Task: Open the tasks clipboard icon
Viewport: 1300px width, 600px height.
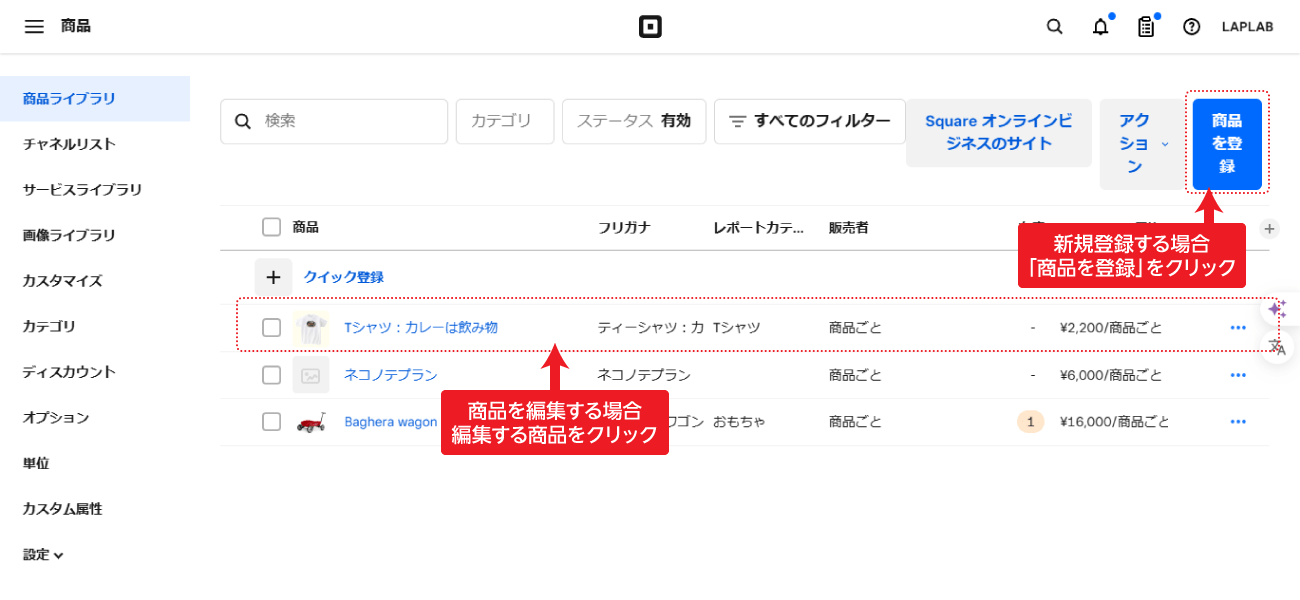Action: tap(1146, 26)
